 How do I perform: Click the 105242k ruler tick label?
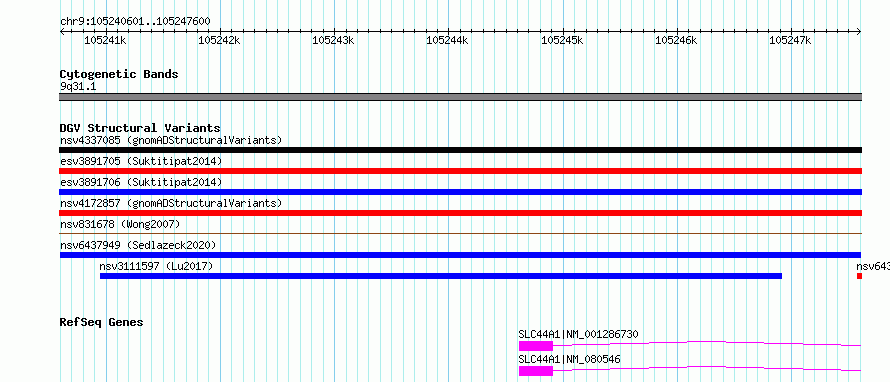[219, 40]
